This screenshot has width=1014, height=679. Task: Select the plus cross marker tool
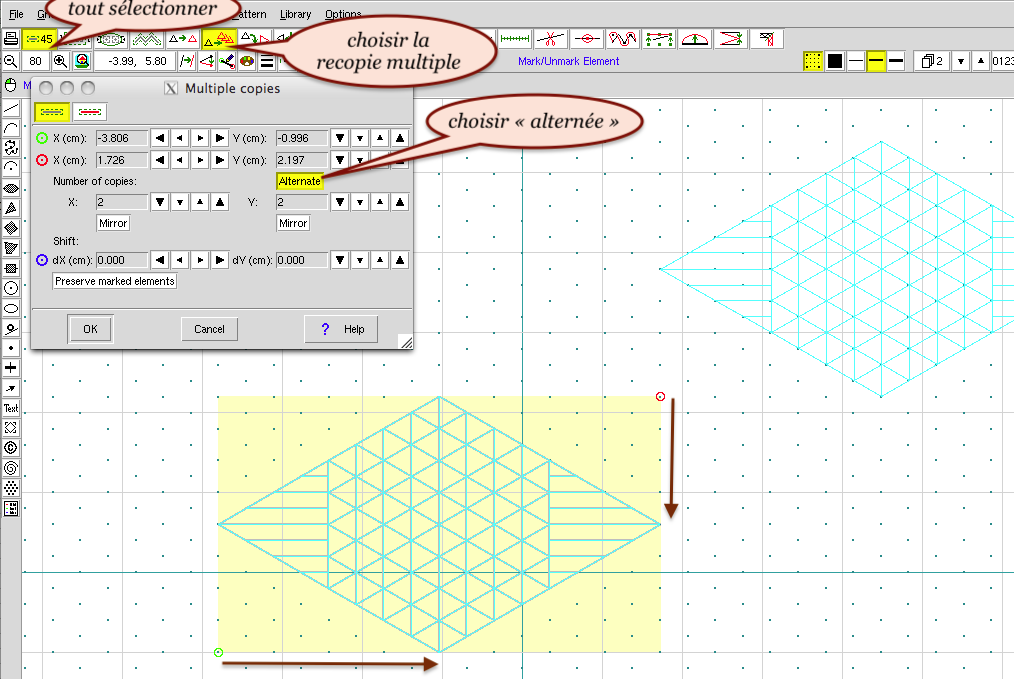[11, 368]
